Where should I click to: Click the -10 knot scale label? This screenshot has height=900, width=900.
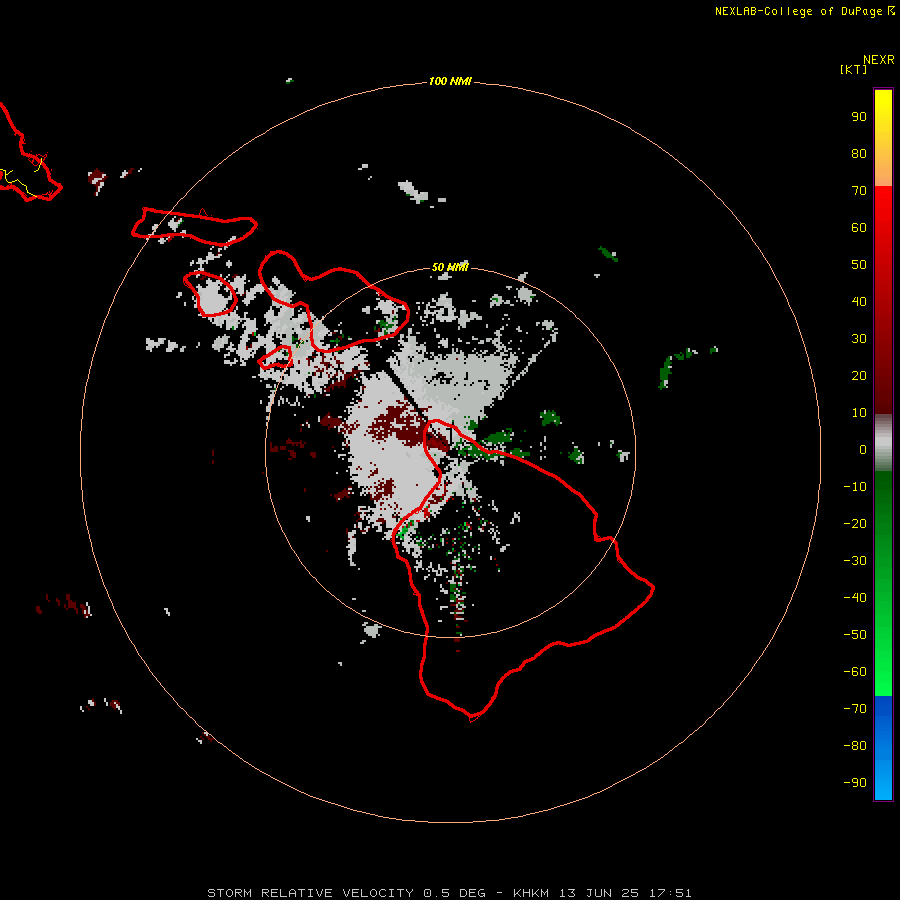(855, 487)
